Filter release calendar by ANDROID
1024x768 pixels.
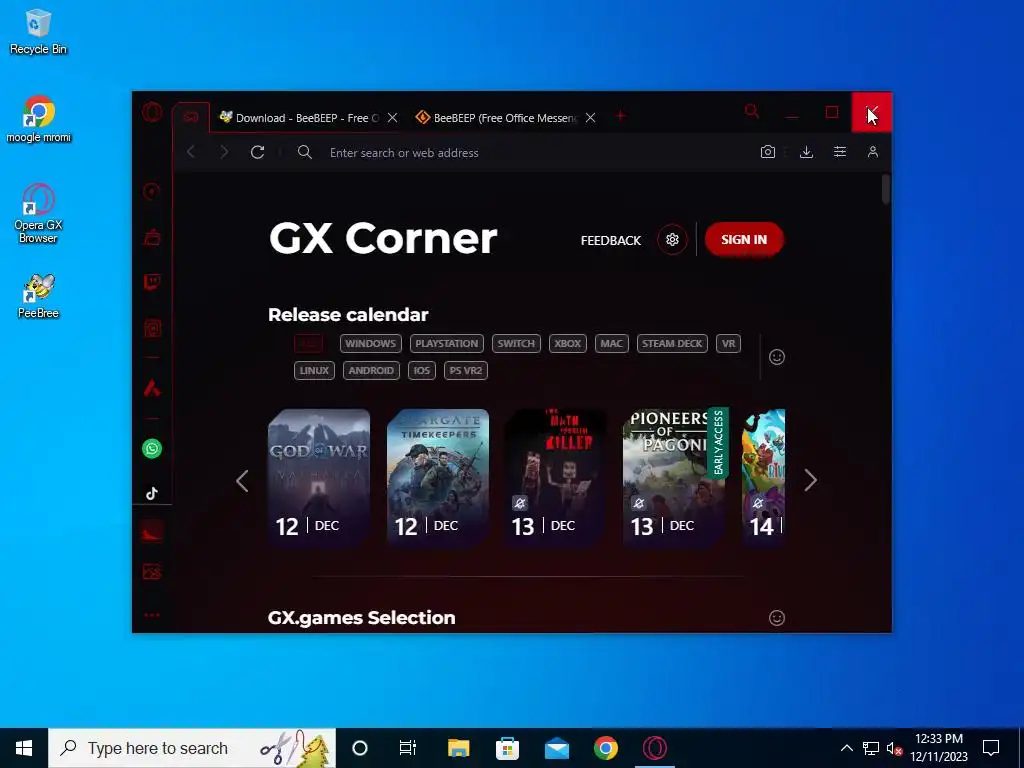pos(371,370)
